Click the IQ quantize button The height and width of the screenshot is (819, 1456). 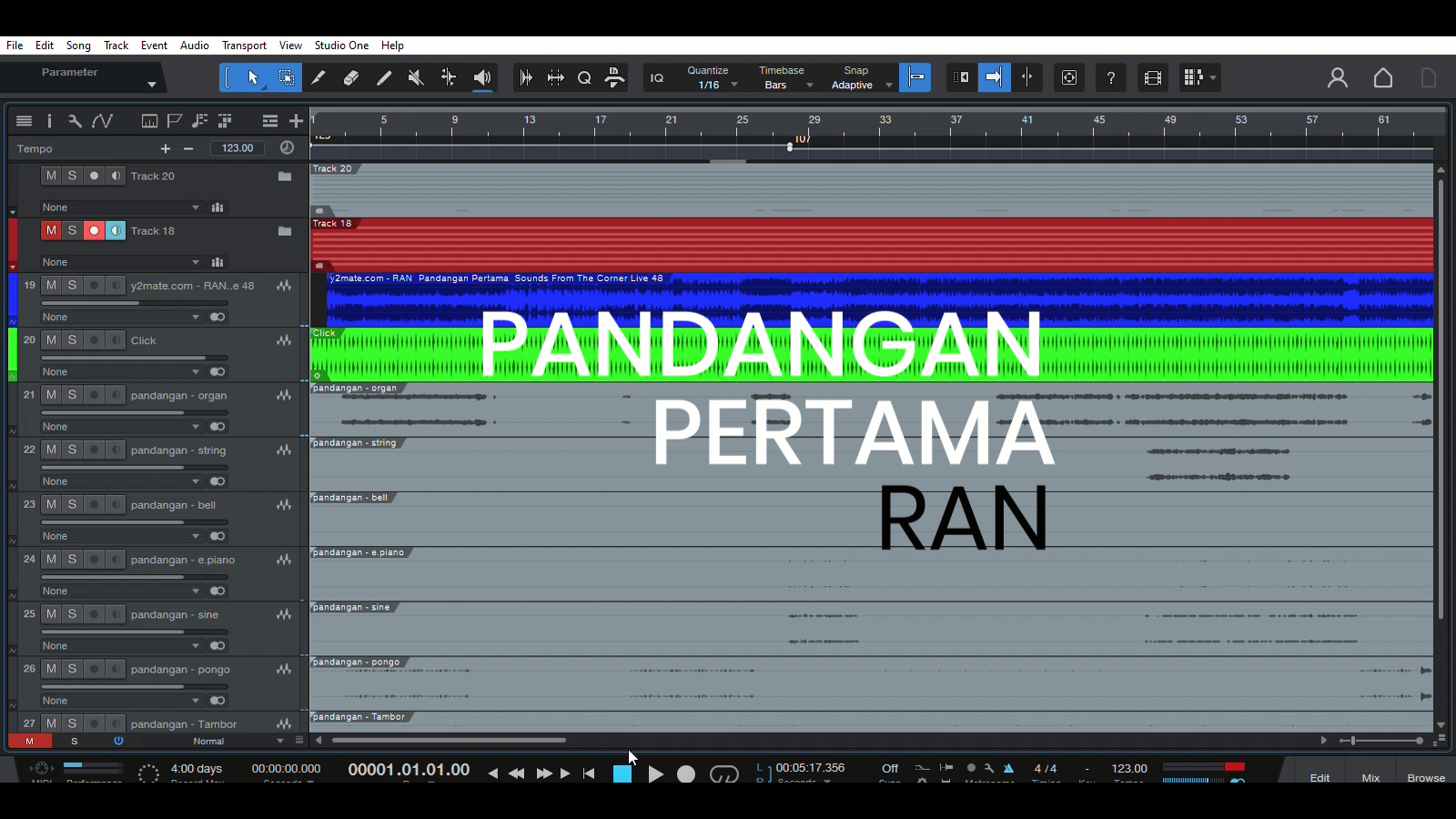[657, 78]
